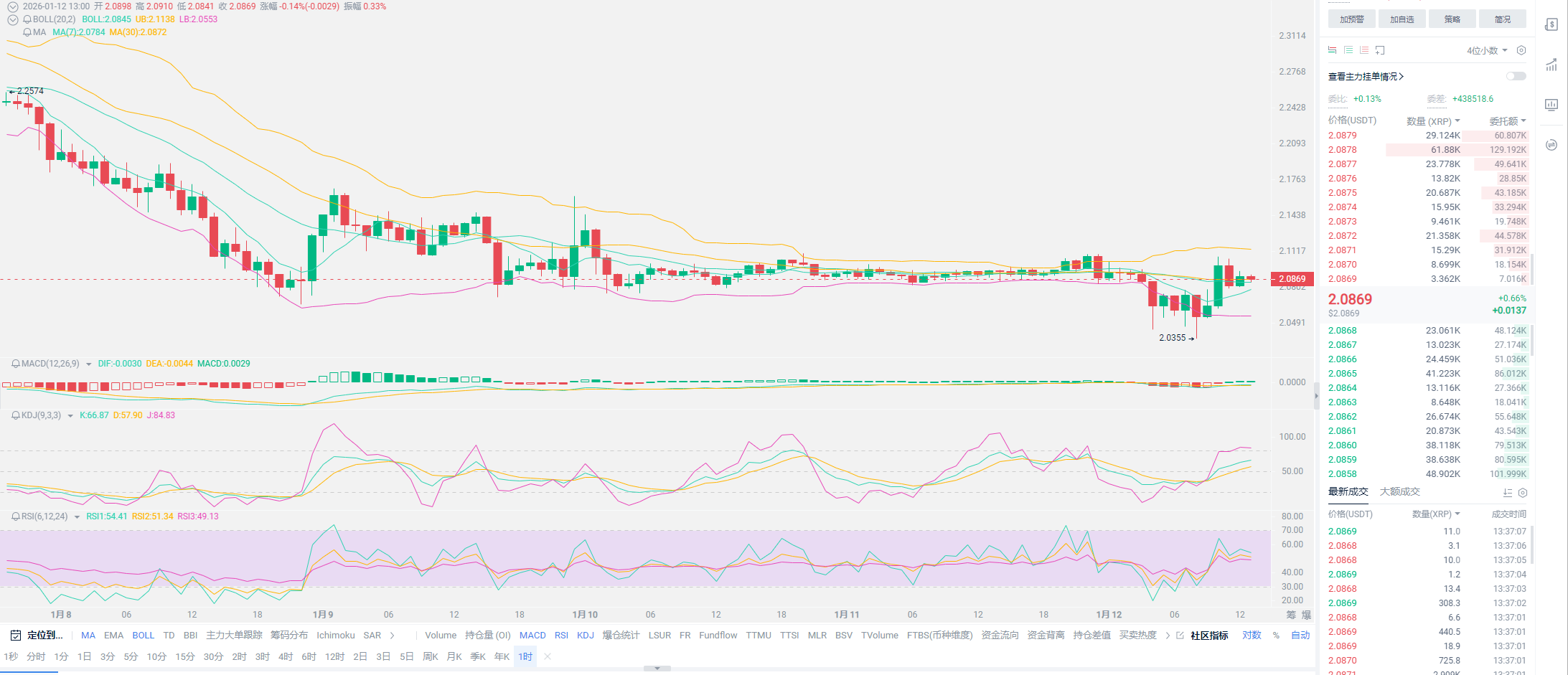Open the monitor chart icon in sidebar
Viewport: 1568px width, 675px height.
(x=1551, y=105)
